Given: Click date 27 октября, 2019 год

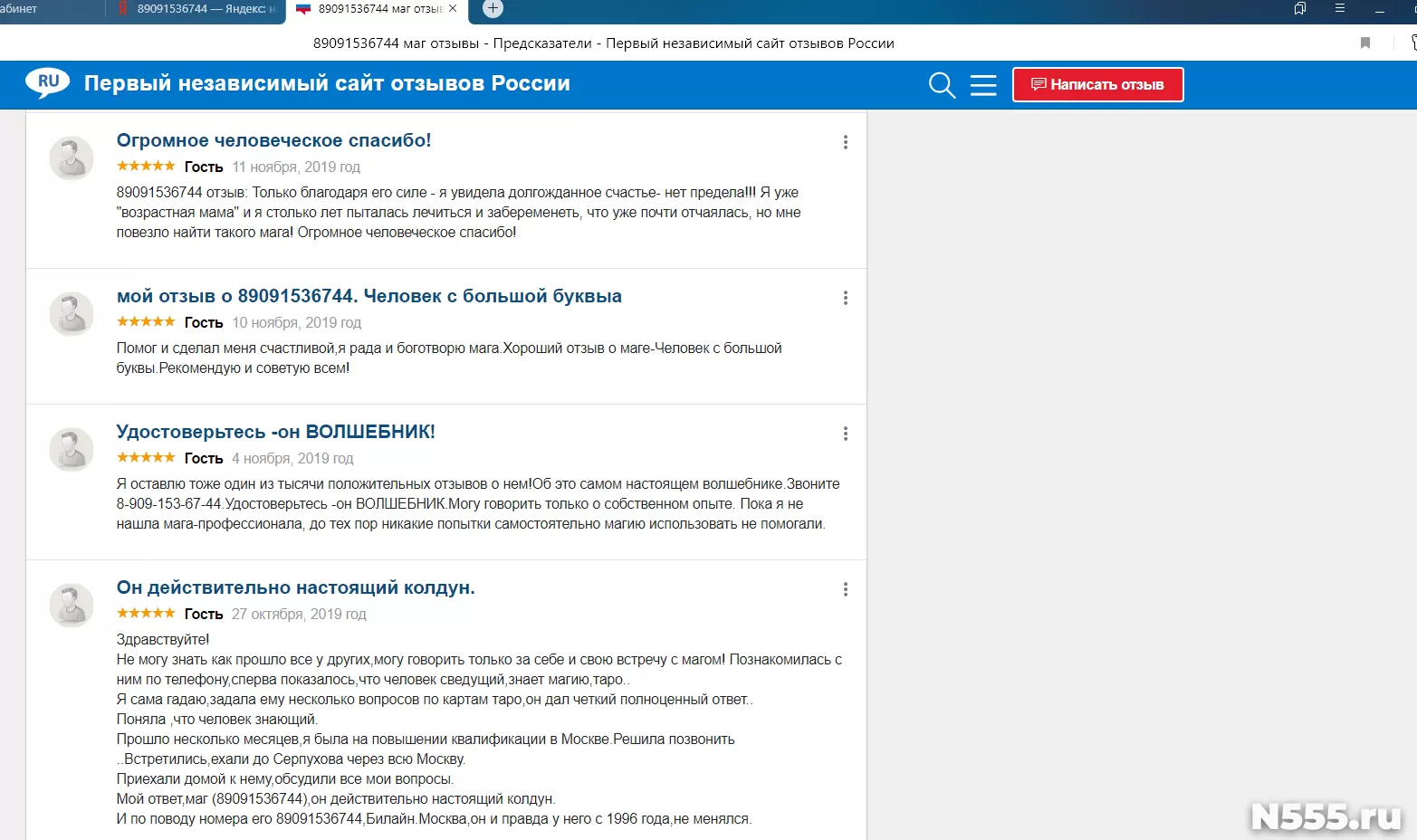Looking at the screenshot, I should coord(299,614).
